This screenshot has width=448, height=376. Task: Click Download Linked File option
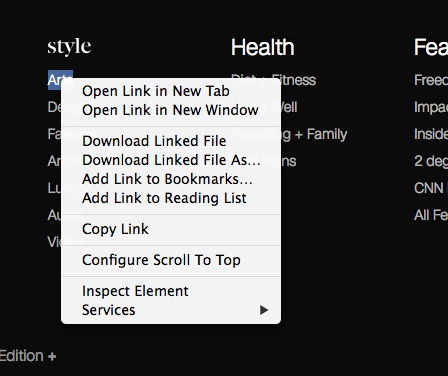[171, 141]
